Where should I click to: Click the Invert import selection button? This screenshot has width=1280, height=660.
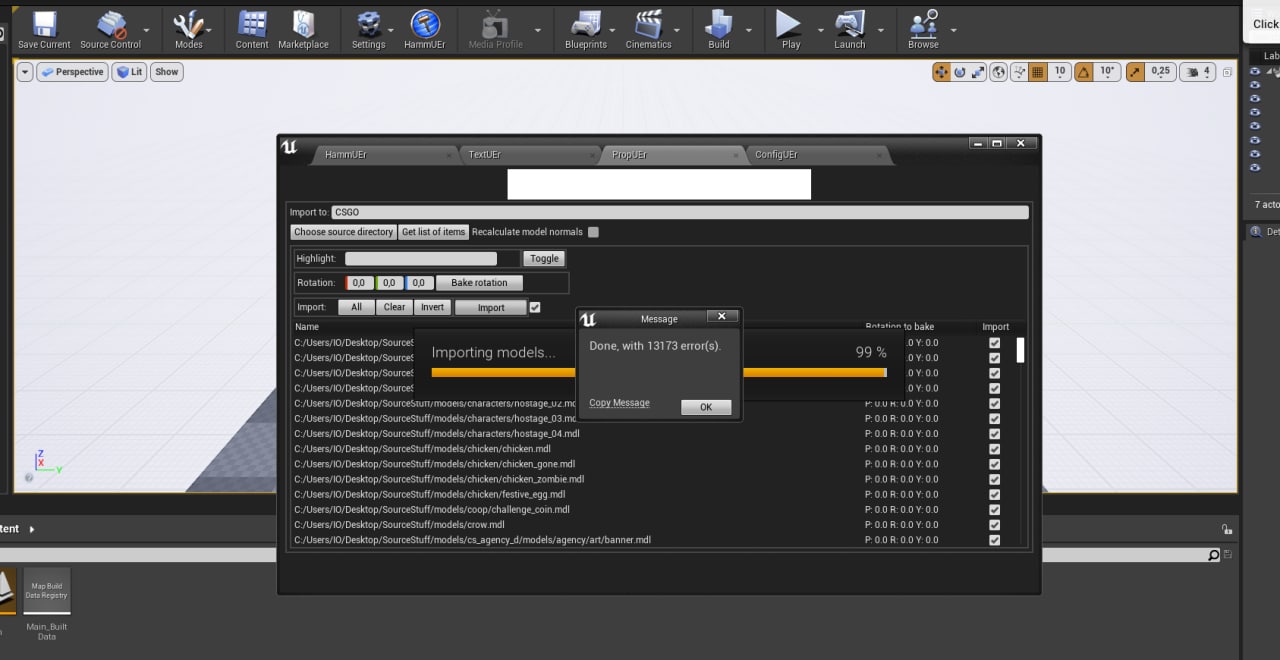(432, 307)
